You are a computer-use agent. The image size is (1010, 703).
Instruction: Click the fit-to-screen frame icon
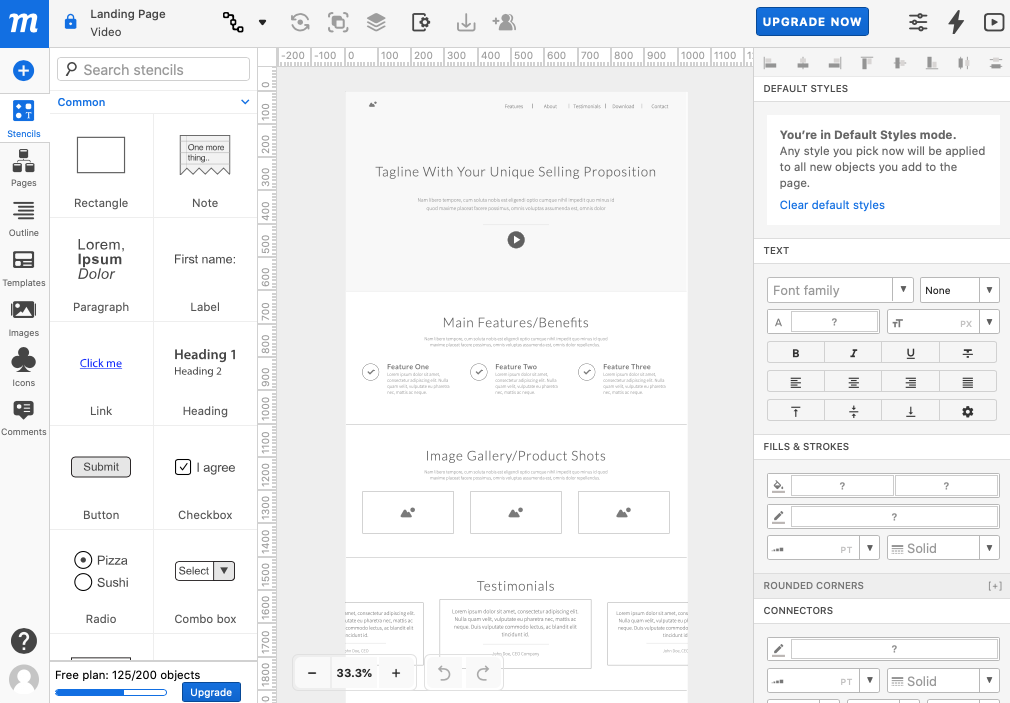coord(338,23)
